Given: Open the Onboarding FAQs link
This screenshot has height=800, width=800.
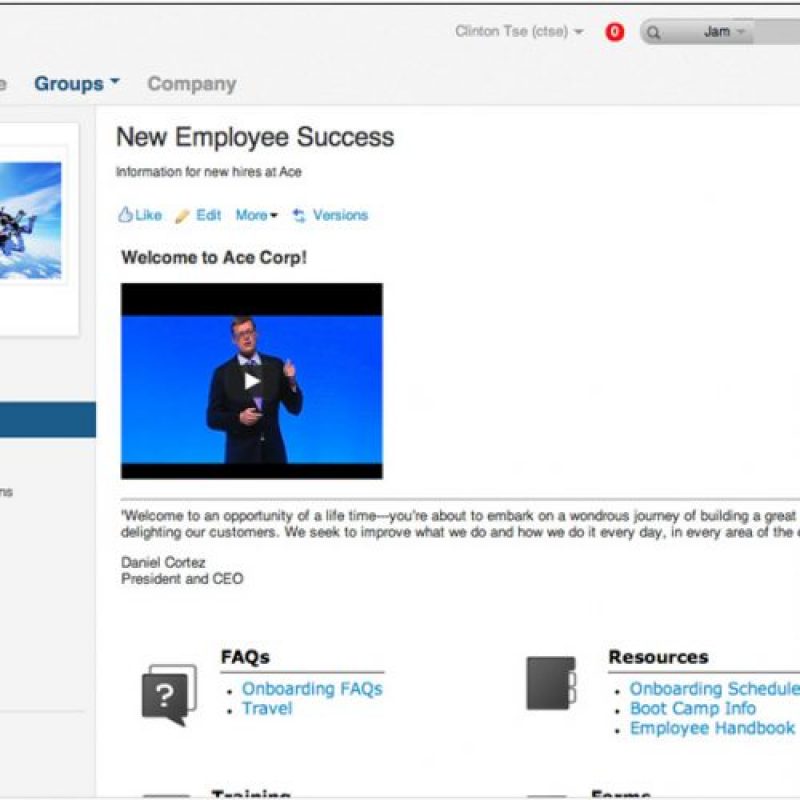Looking at the screenshot, I should pos(312,689).
